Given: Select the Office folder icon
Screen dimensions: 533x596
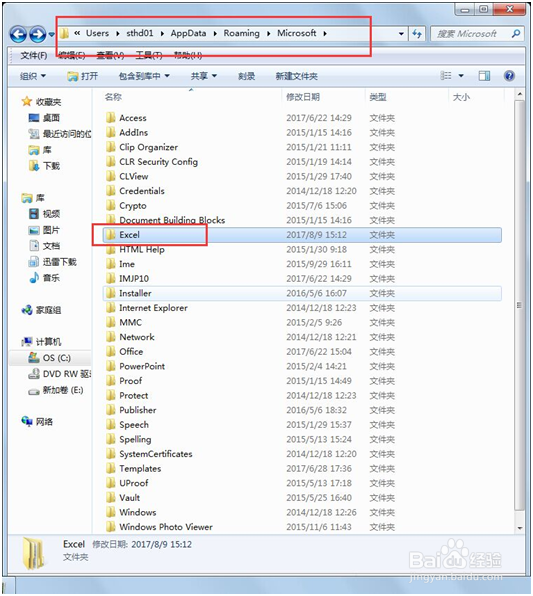Looking at the screenshot, I should 111,352.
